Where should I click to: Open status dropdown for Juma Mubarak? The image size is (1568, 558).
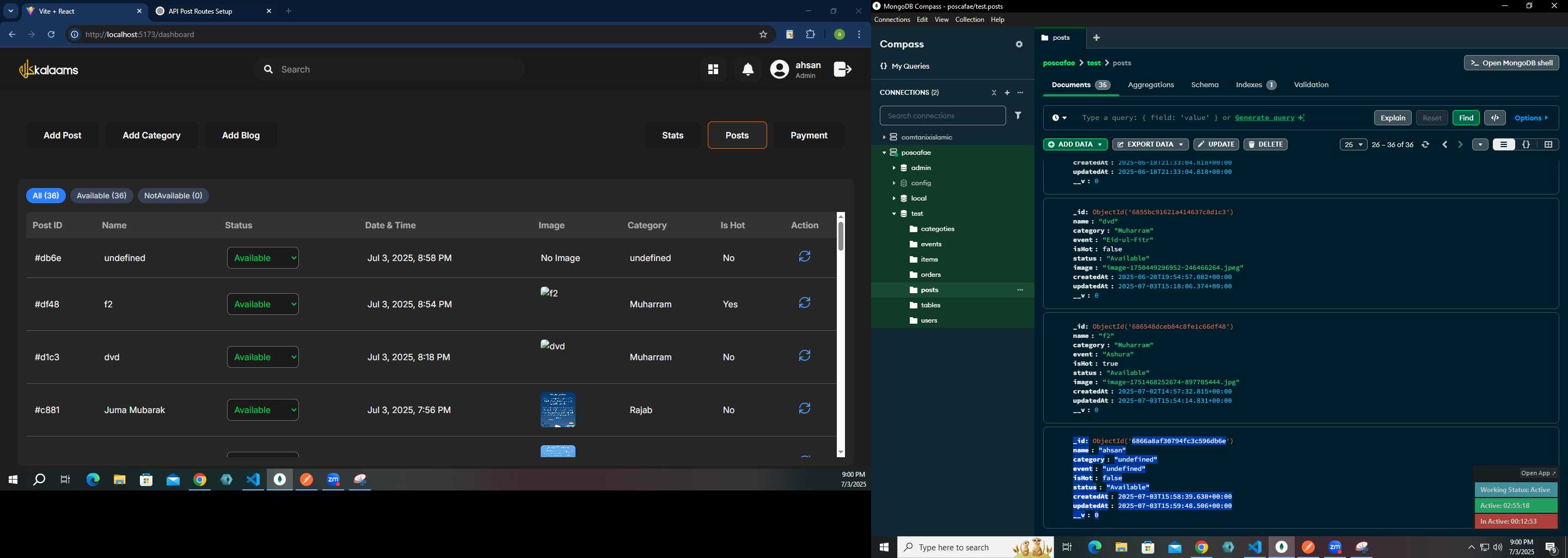click(263, 410)
